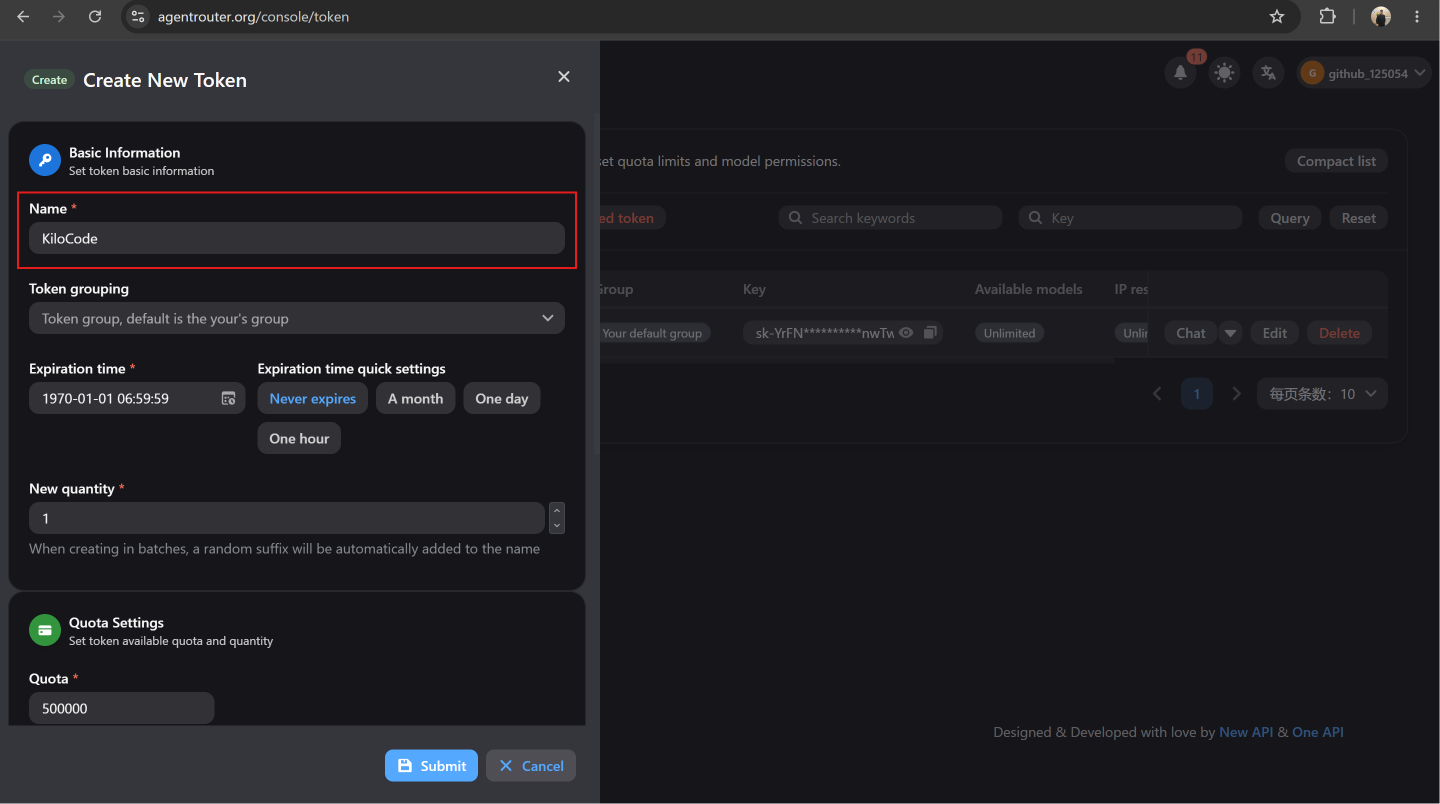The height and width of the screenshot is (804, 1440).
Task: Select One hour expiration quick setting
Action: click(x=299, y=438)
